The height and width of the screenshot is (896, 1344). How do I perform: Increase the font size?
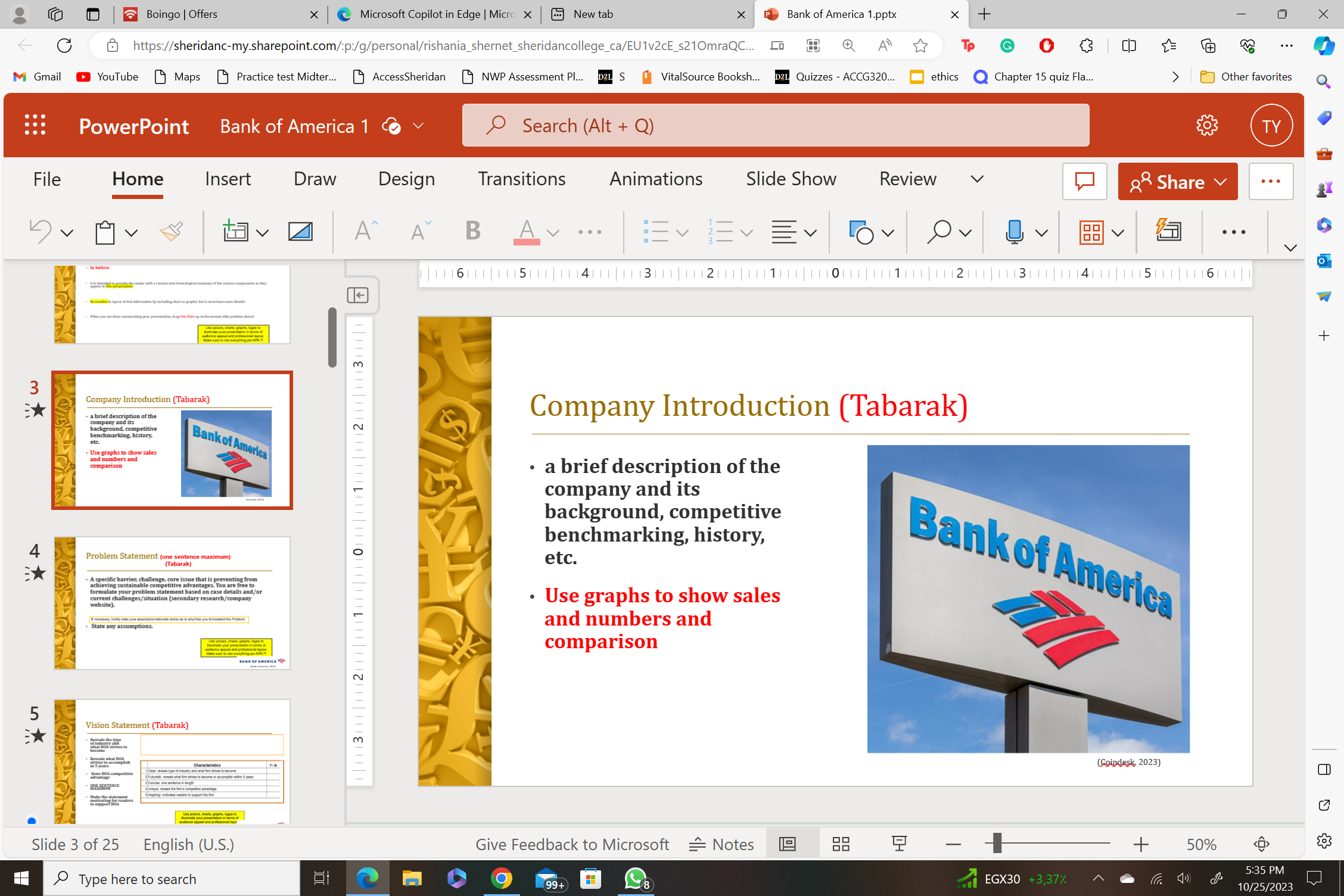point(366,231)
